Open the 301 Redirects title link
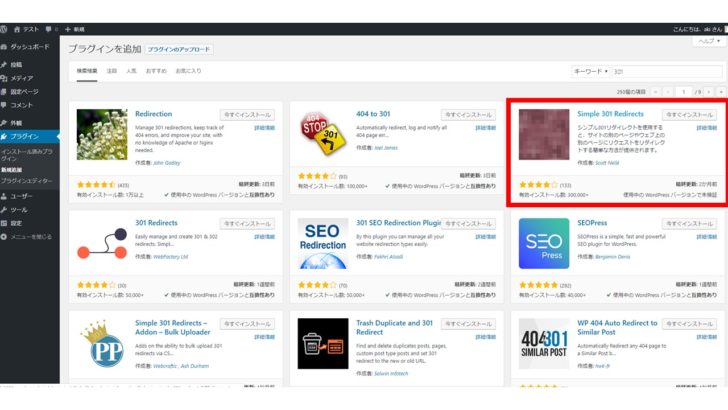Screen dimensions: 728x410 tap(156, 223)
